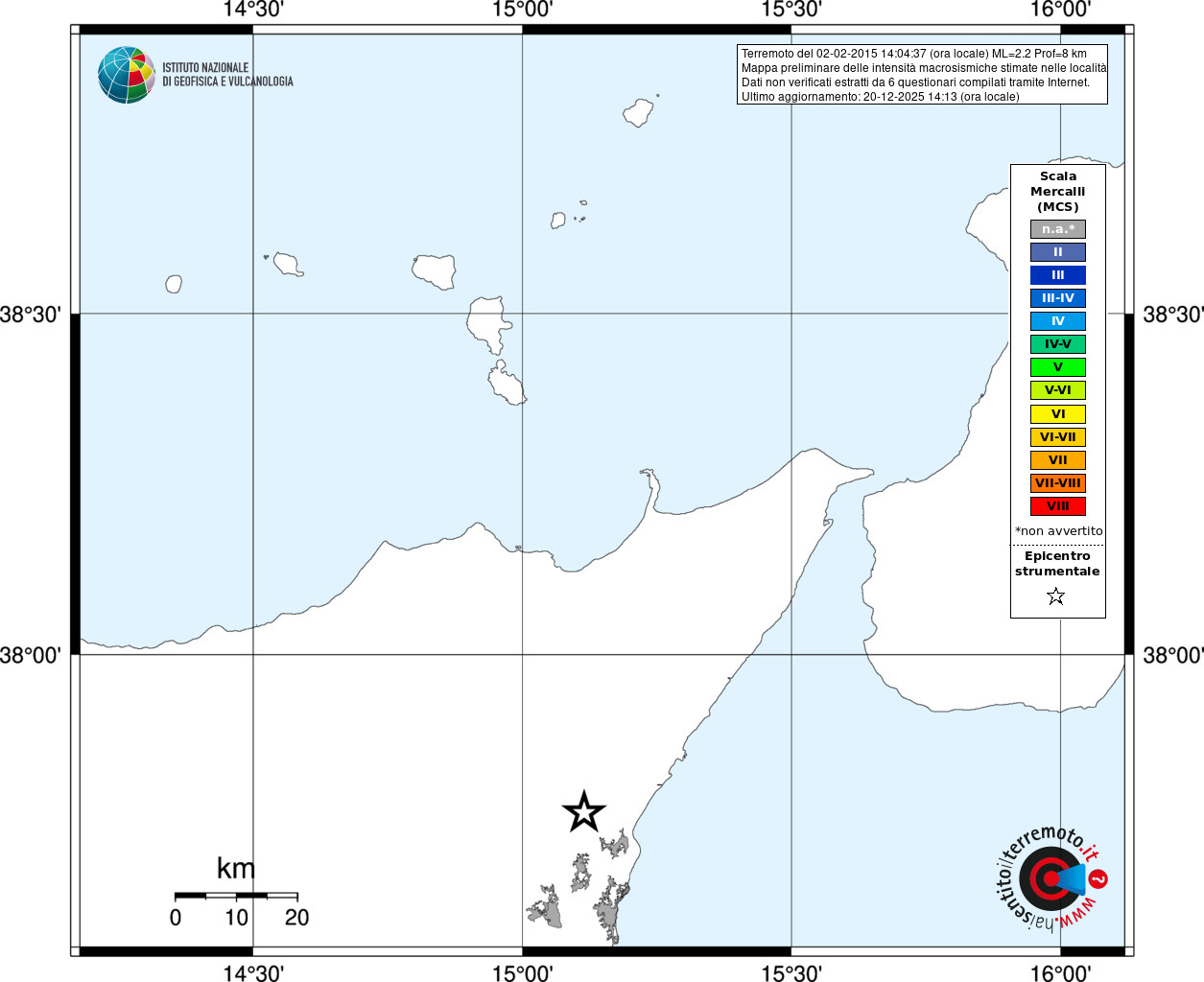This screenshot has width=1204, height=982.
Task: Click the bottom 15°30' longitude label
Action: pos(791,972)
